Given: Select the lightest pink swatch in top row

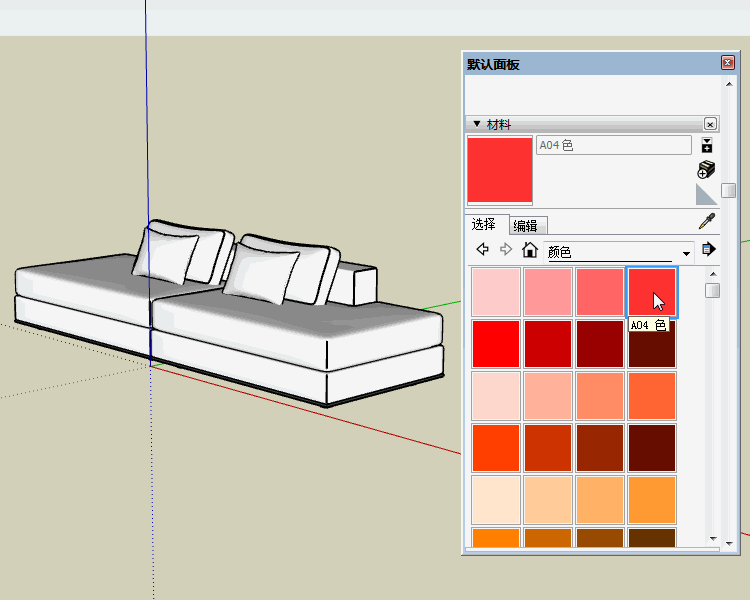Looking at the screenshot, I should click(496, 292).
